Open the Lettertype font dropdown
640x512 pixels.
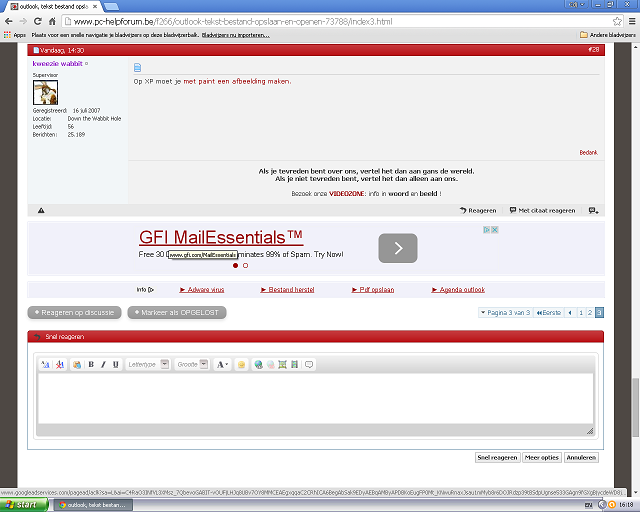pos(147,364)
